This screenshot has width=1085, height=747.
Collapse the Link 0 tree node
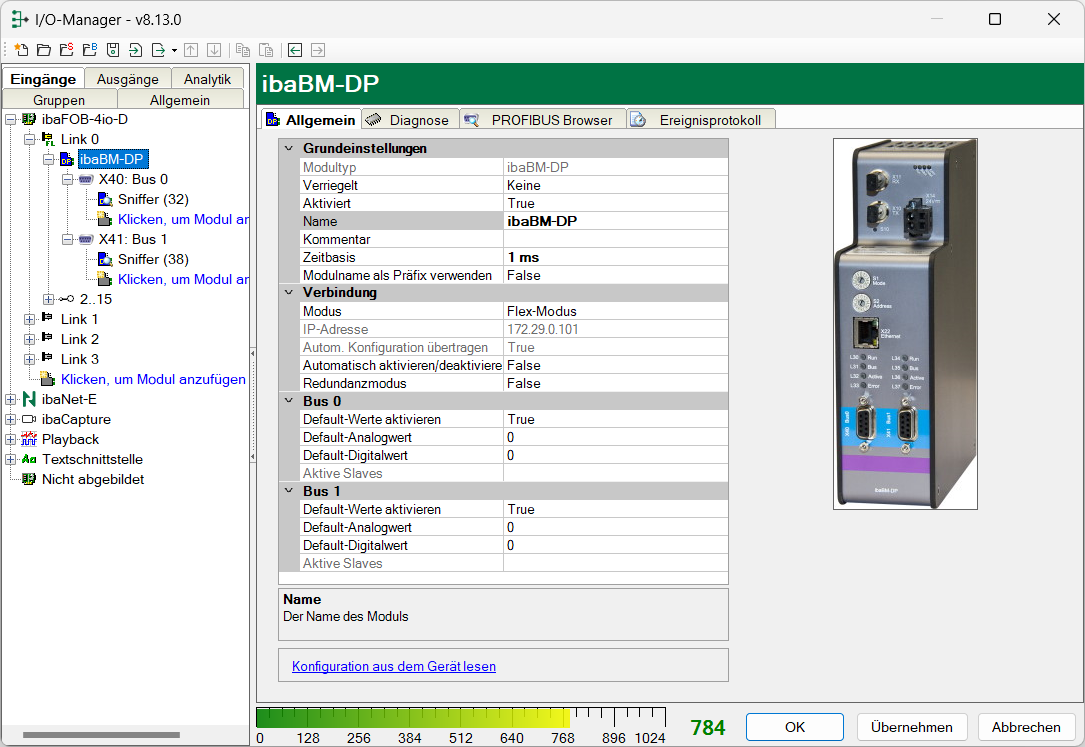pos(29,140)
